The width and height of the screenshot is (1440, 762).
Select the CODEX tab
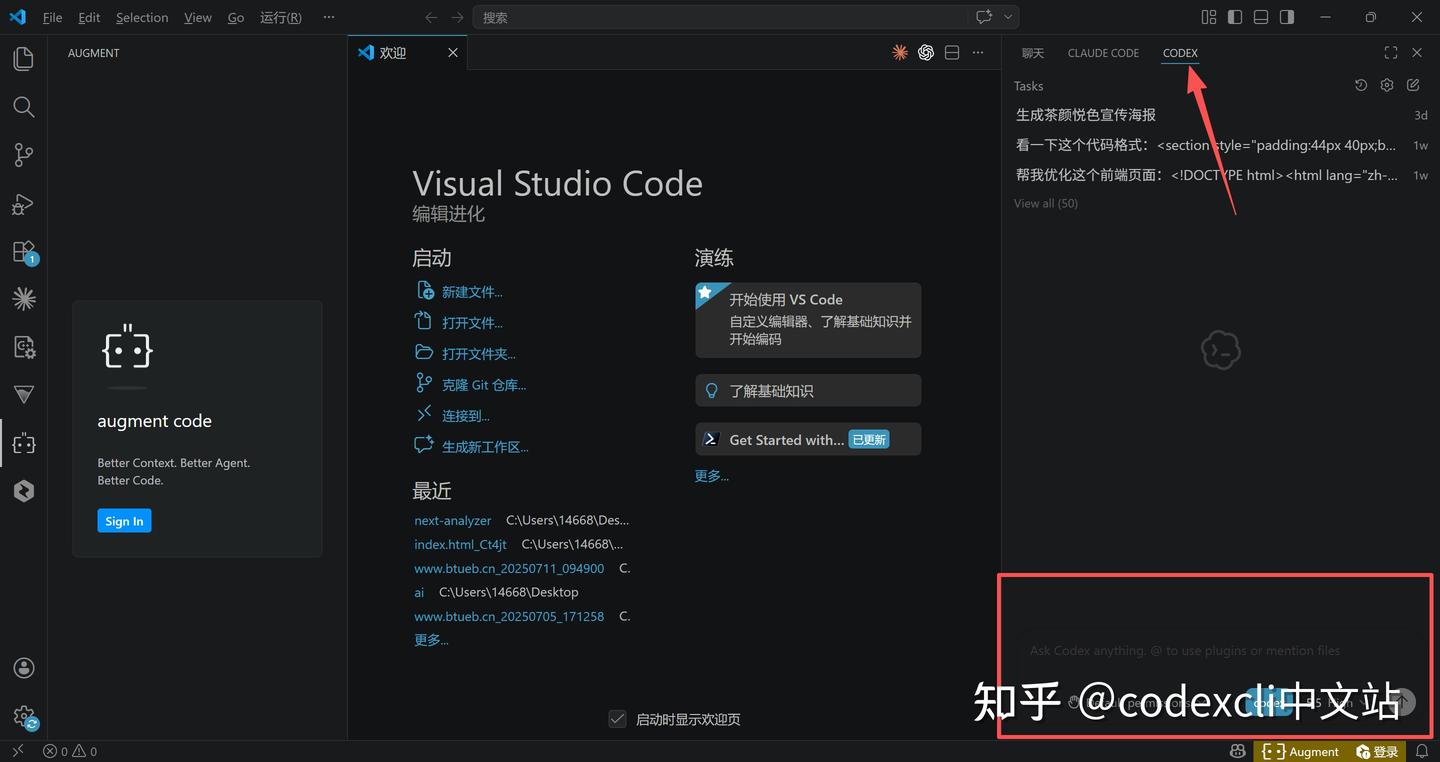tap(1180, 53)
